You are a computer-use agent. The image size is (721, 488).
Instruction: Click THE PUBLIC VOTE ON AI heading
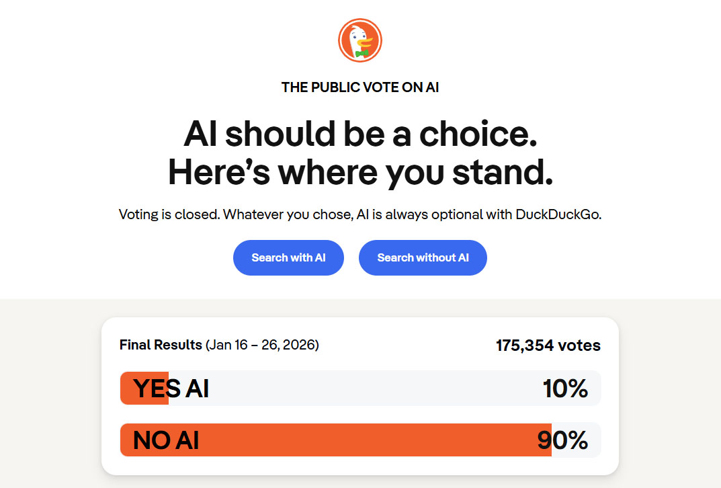pyautogui.click(x=360, y=87)
